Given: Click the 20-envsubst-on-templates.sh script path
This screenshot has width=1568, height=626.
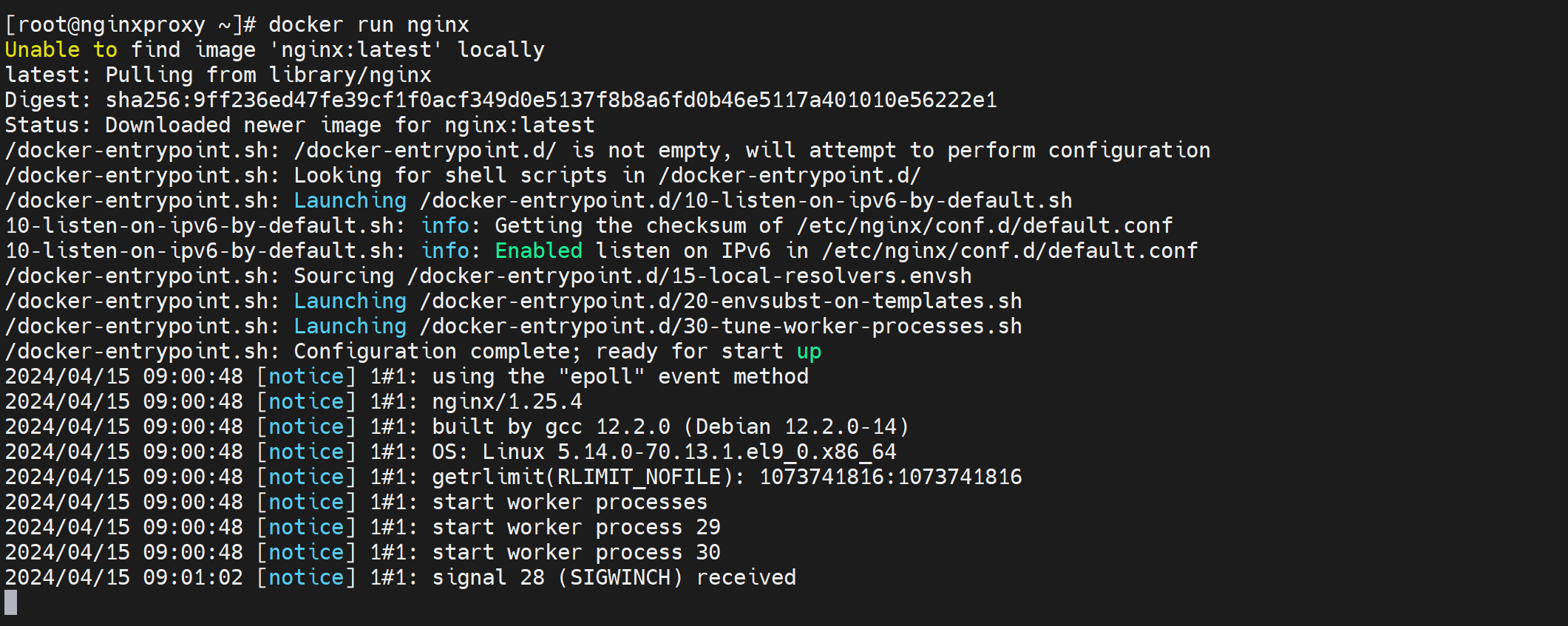Looking at the screenshot, I should (721, 301).
